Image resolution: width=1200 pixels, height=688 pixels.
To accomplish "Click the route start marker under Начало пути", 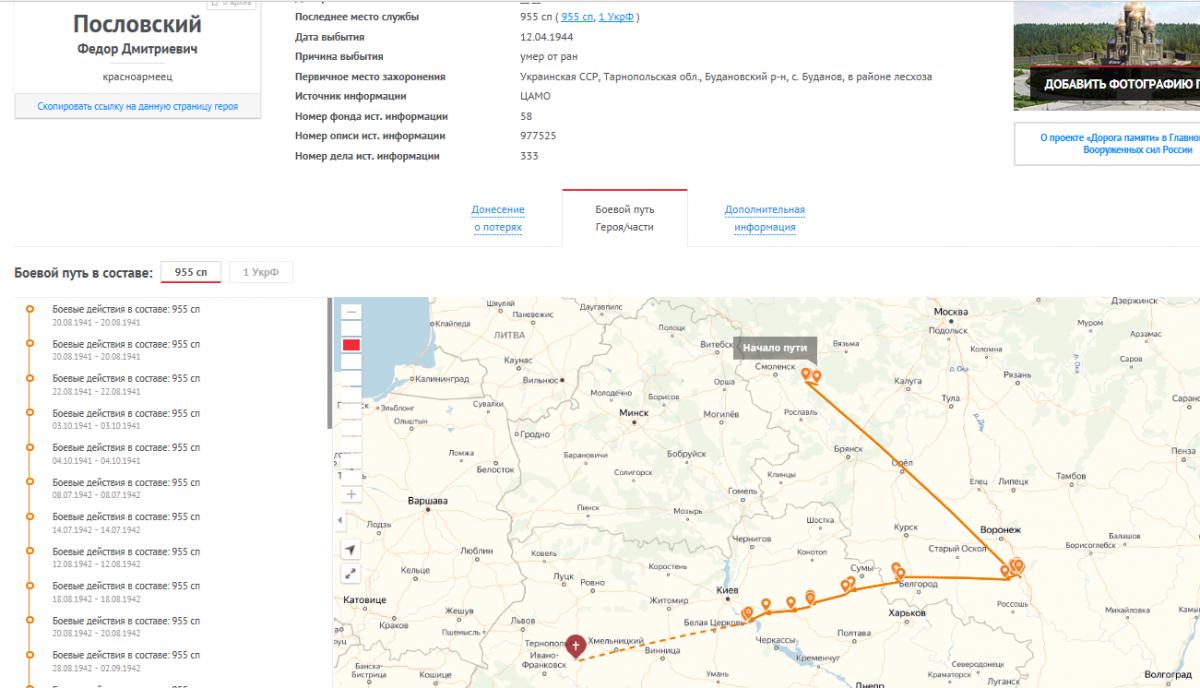I will 806,373.
